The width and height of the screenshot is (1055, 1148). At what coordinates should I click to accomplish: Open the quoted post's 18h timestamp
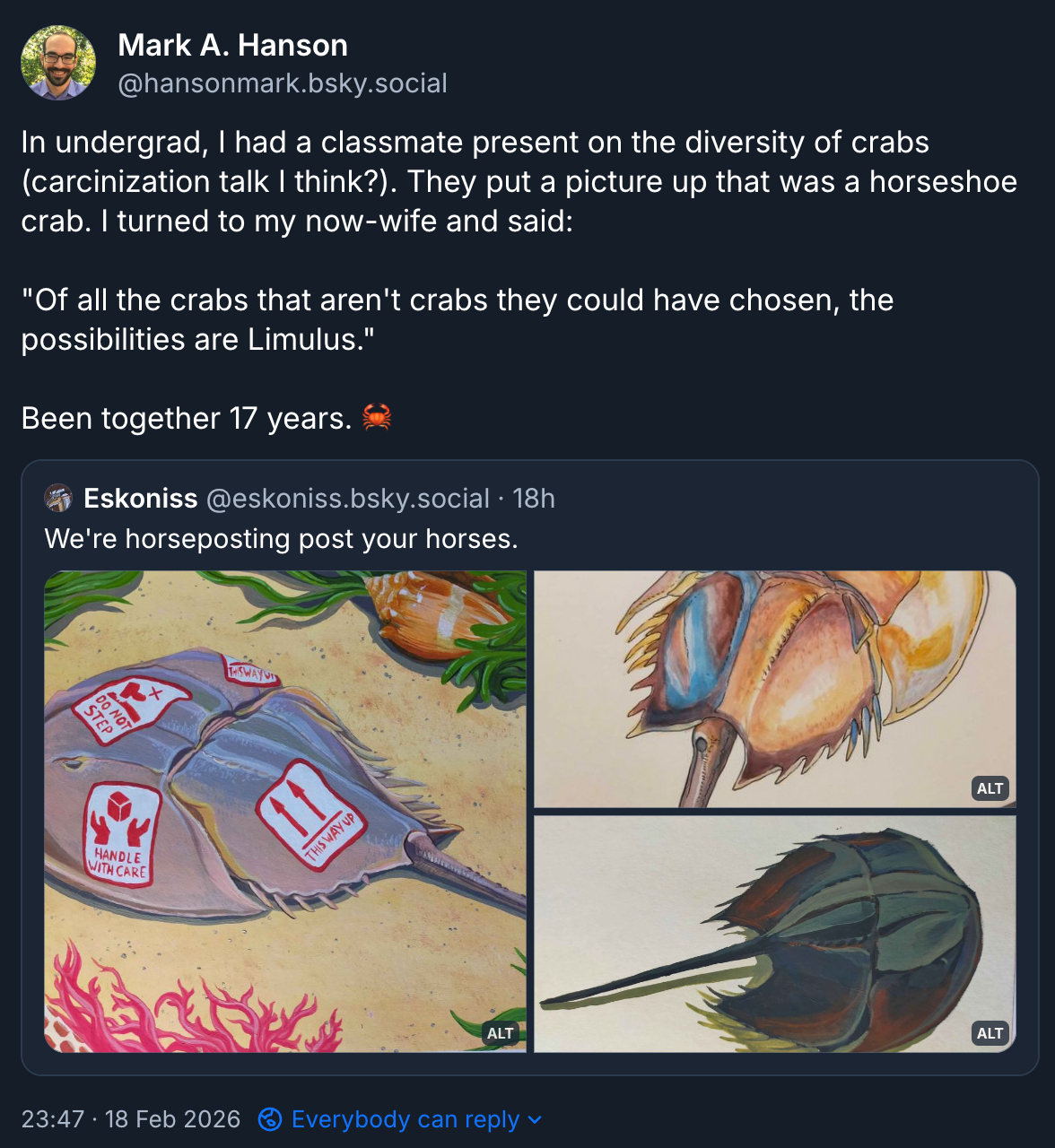[534, 498]
